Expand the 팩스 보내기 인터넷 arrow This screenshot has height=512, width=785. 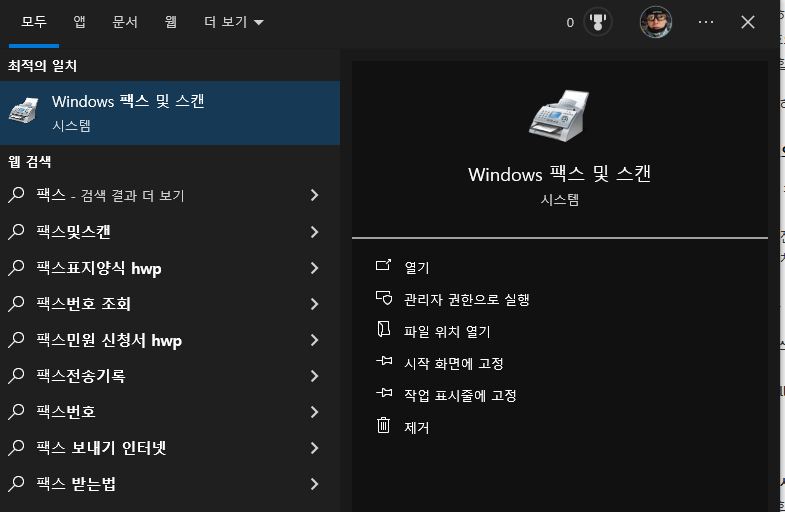tap(314, 448)
